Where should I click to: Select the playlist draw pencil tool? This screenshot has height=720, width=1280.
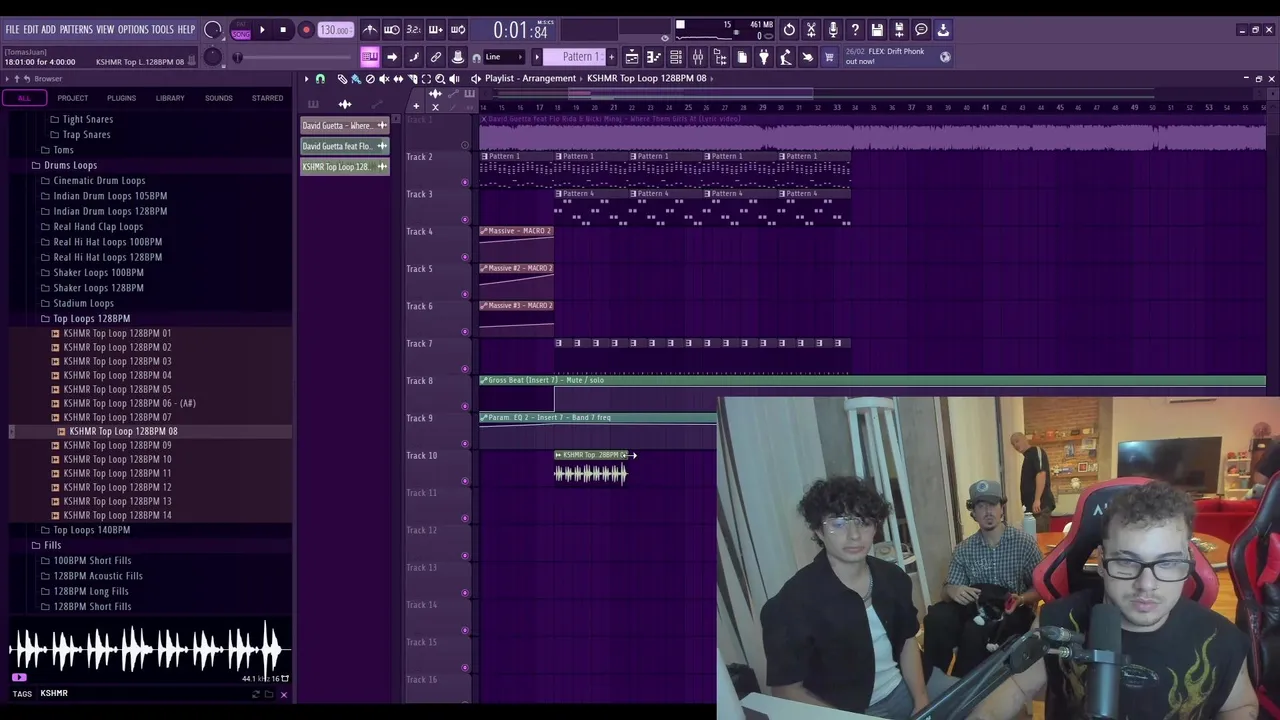click(342, 79)
